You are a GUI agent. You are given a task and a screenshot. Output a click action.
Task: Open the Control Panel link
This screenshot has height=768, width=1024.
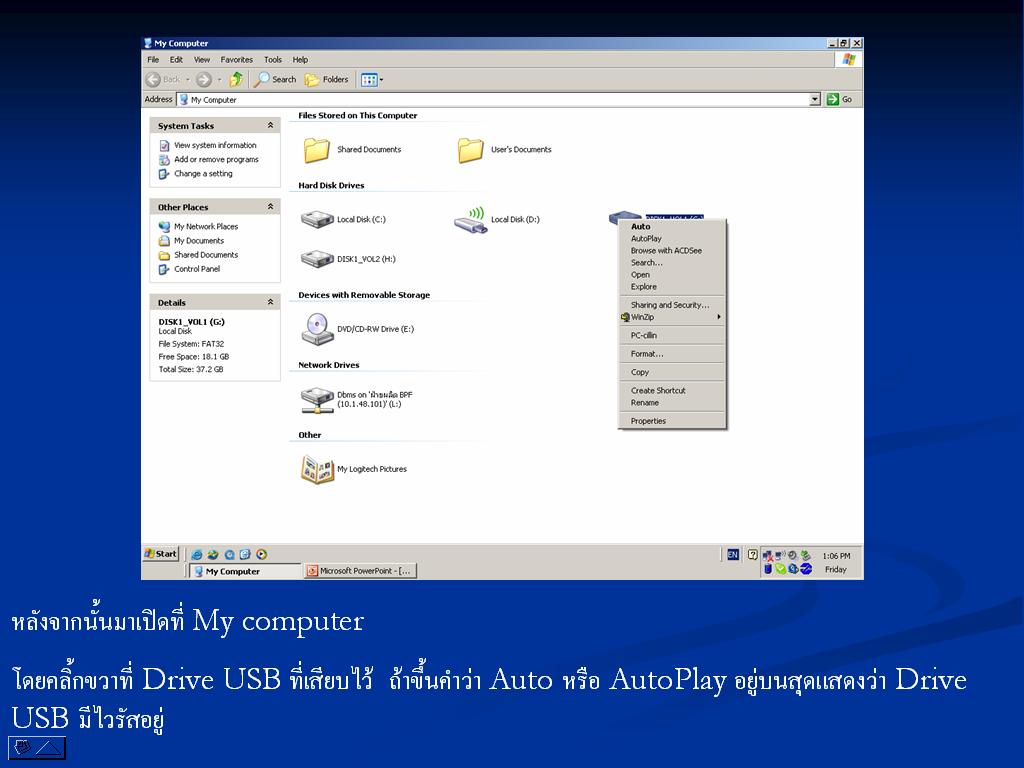click(x=197, y=269)
